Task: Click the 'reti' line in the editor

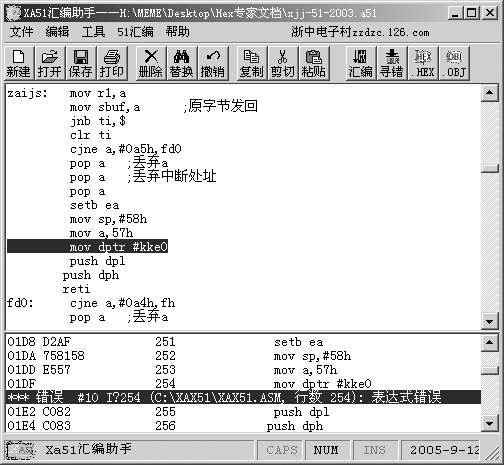Action: click(x=76, y=289)
